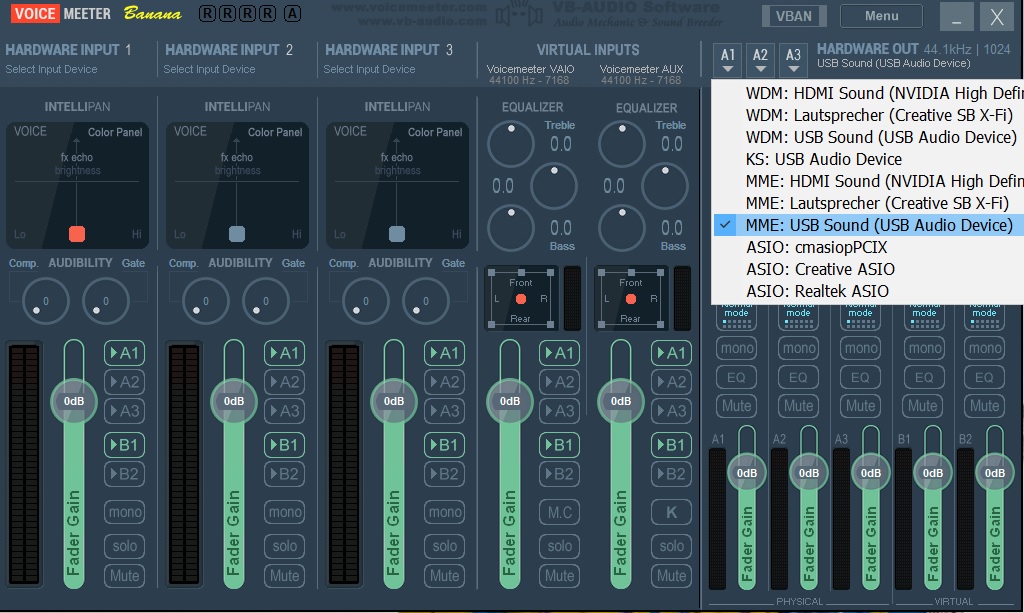Click the middle EQ knob of Voicemeeter AUX
The height and width of the screenshot is (613, 1024).
click(665, 186)
